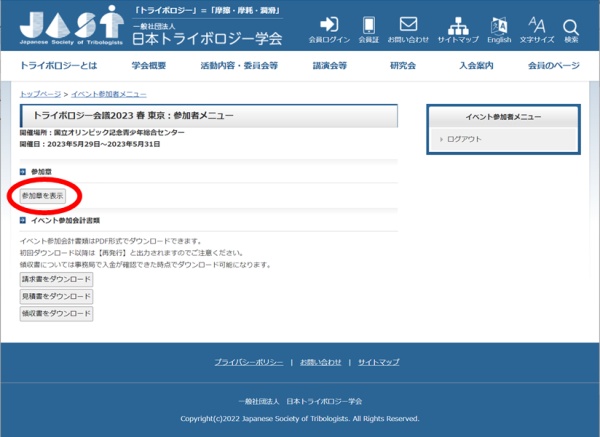600x437 pixels.
Task: Open the 講演会等 navigation item
Action: point(329,65)
